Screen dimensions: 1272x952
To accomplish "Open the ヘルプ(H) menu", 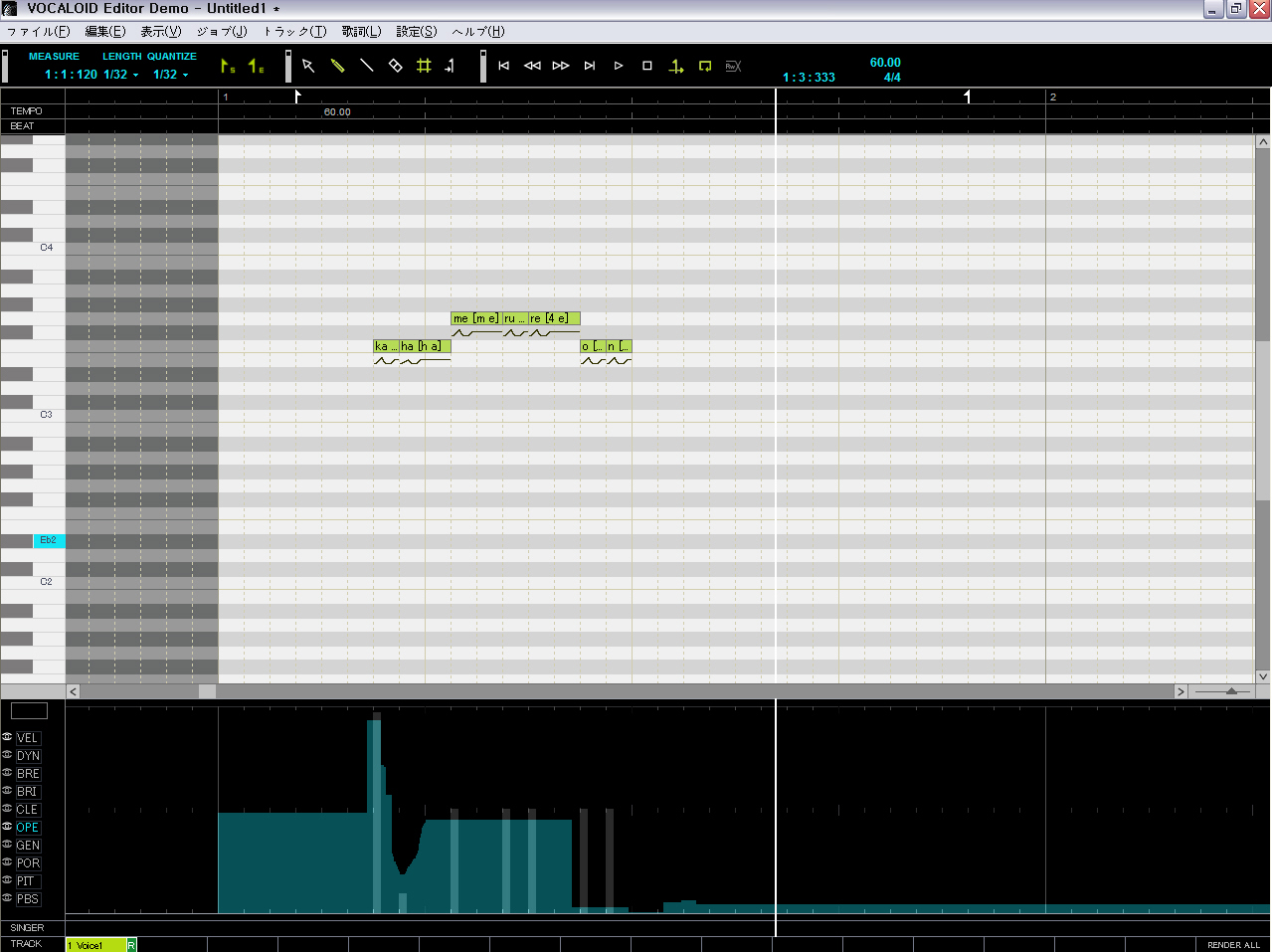I will pyautogui.click(x=478, y=31).
